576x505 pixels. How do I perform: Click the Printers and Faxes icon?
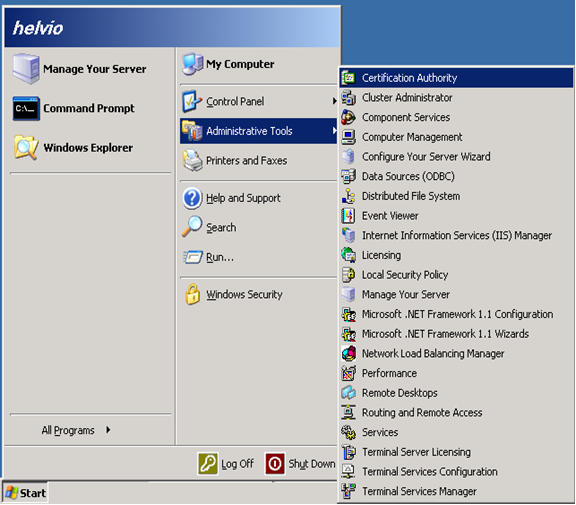pos(192,160)
